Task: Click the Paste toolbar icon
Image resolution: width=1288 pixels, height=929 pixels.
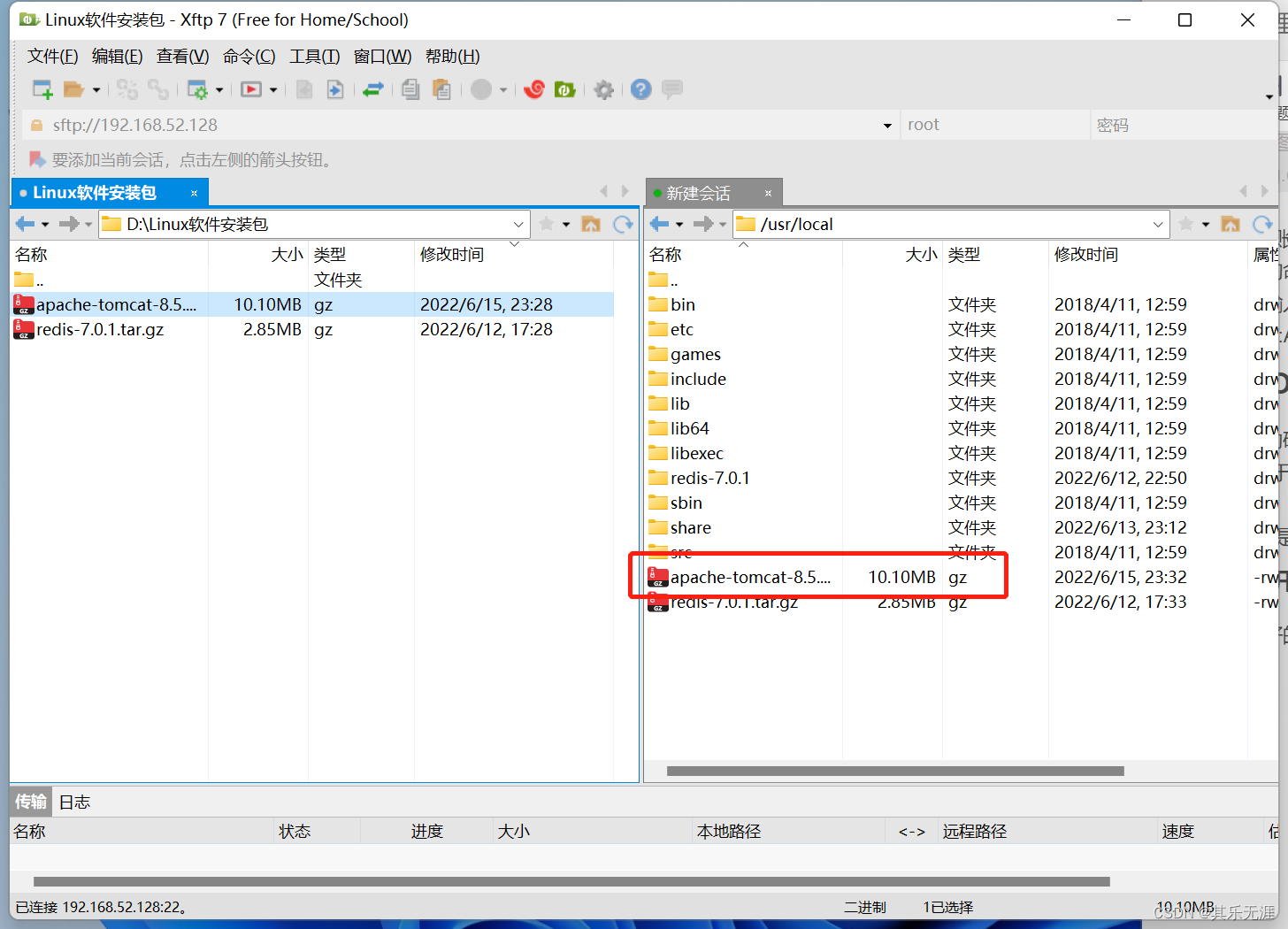Action: point(441,89)
